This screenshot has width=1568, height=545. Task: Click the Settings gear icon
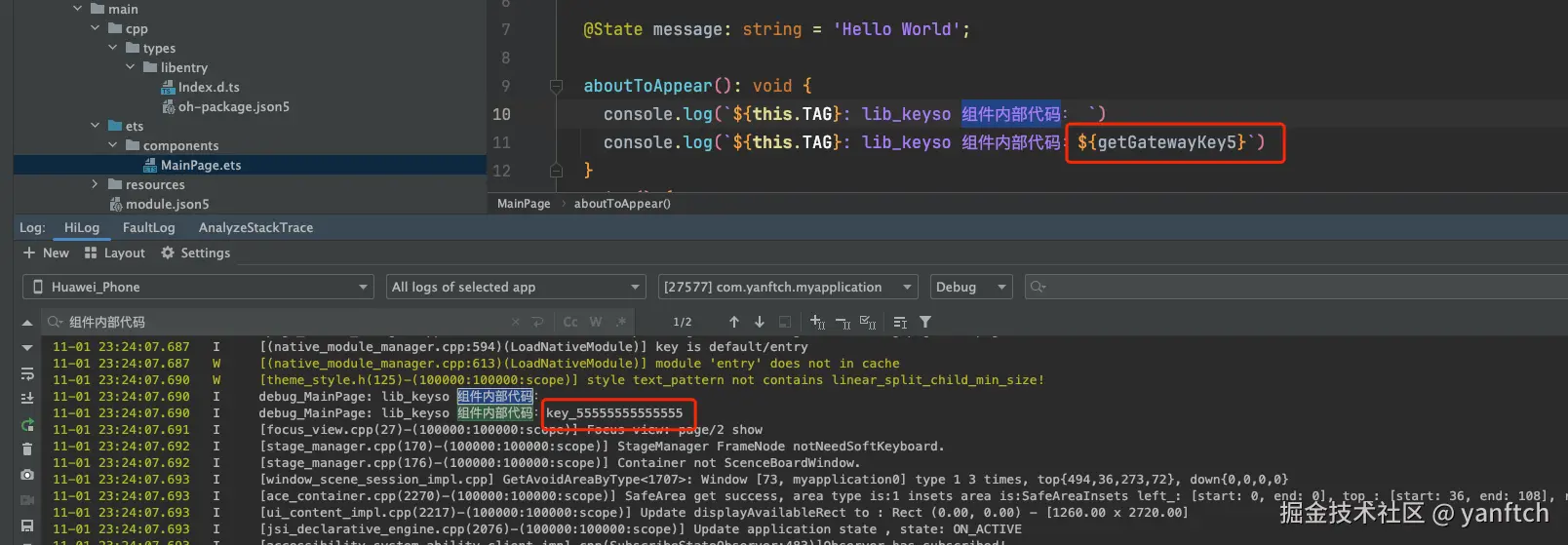point(168,253)
